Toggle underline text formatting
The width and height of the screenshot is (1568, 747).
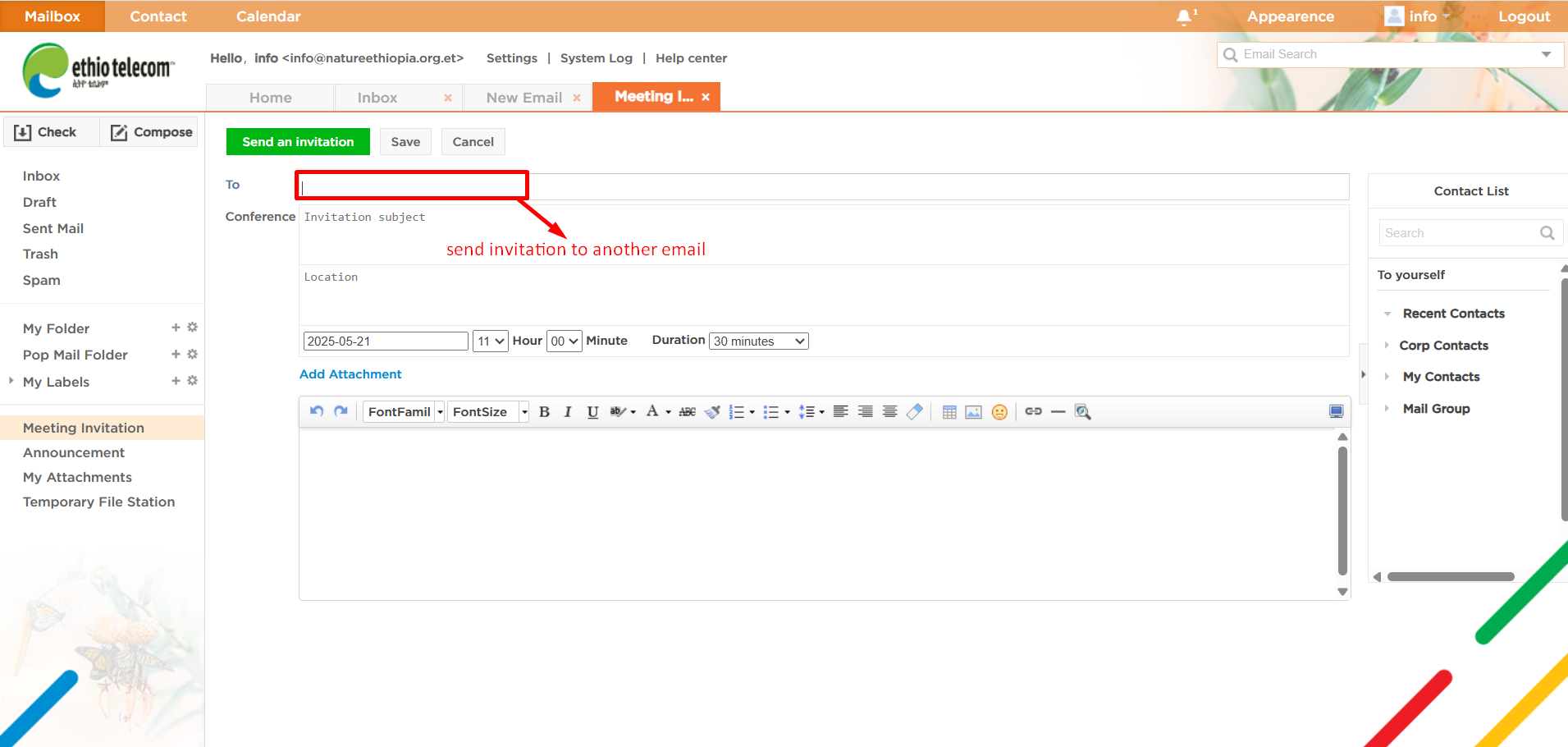click(592, 412)
